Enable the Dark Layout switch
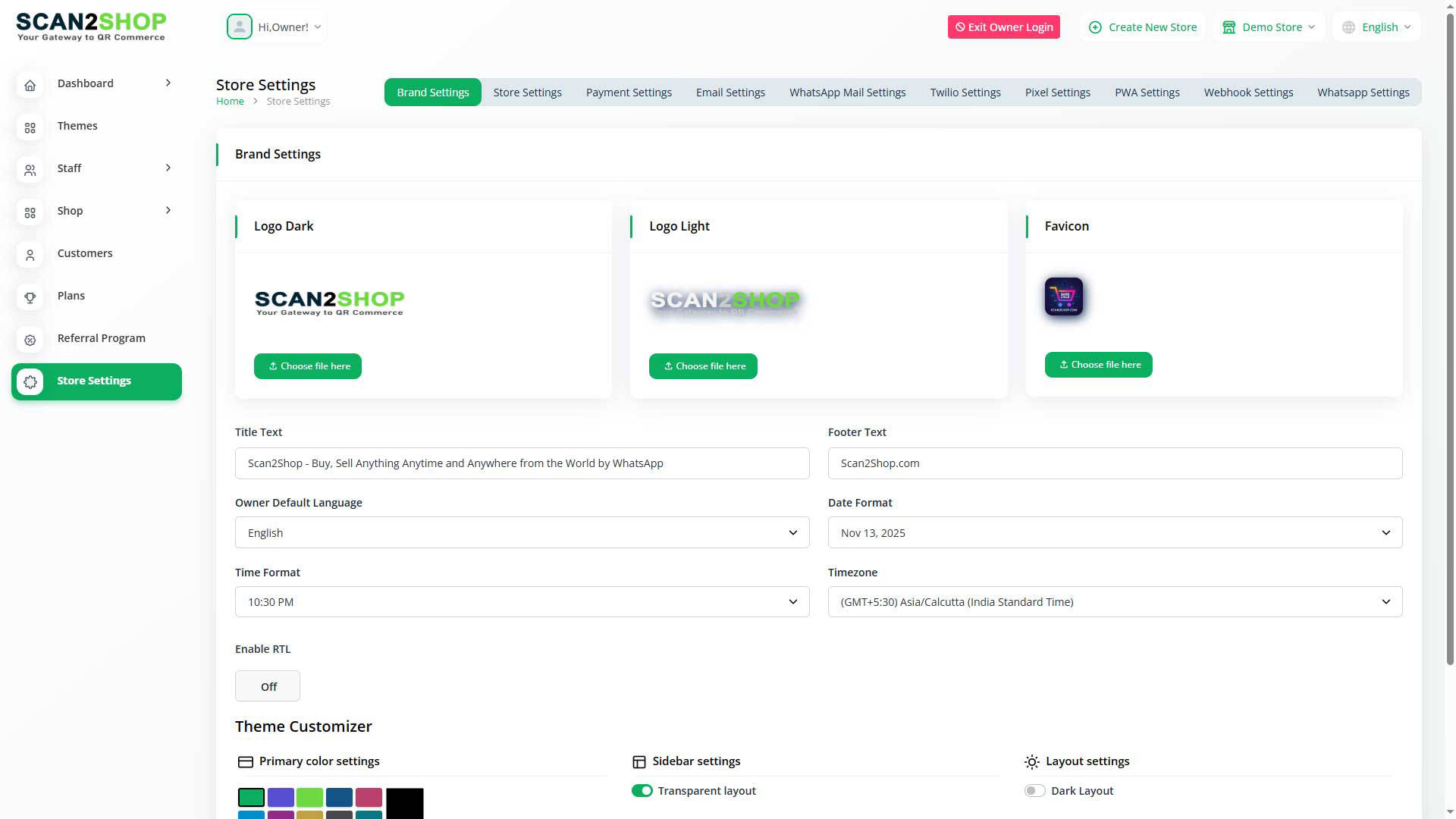 tap(1034, 791)
